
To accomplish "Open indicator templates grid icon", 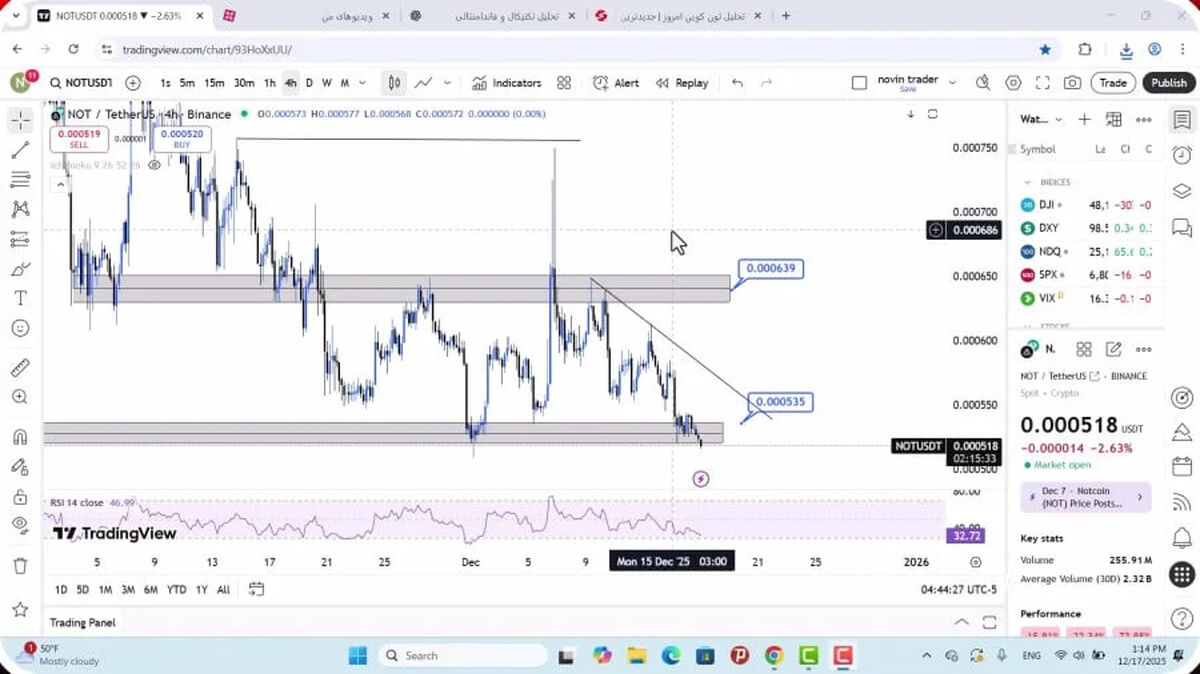I will [x=564, y=83].
